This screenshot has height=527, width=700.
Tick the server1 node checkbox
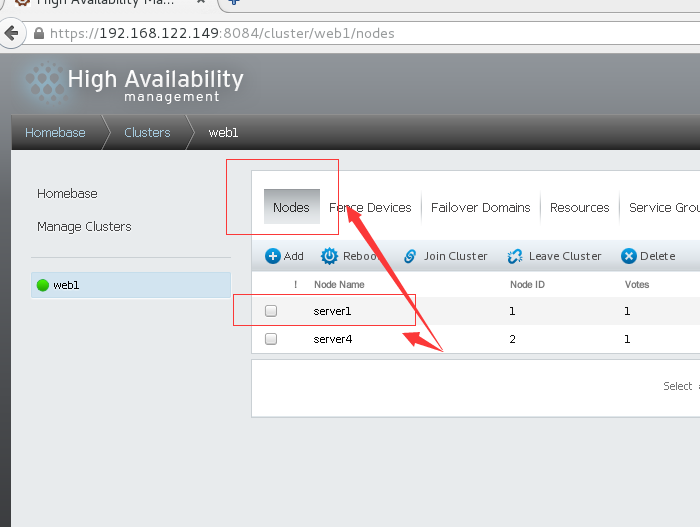271,311
